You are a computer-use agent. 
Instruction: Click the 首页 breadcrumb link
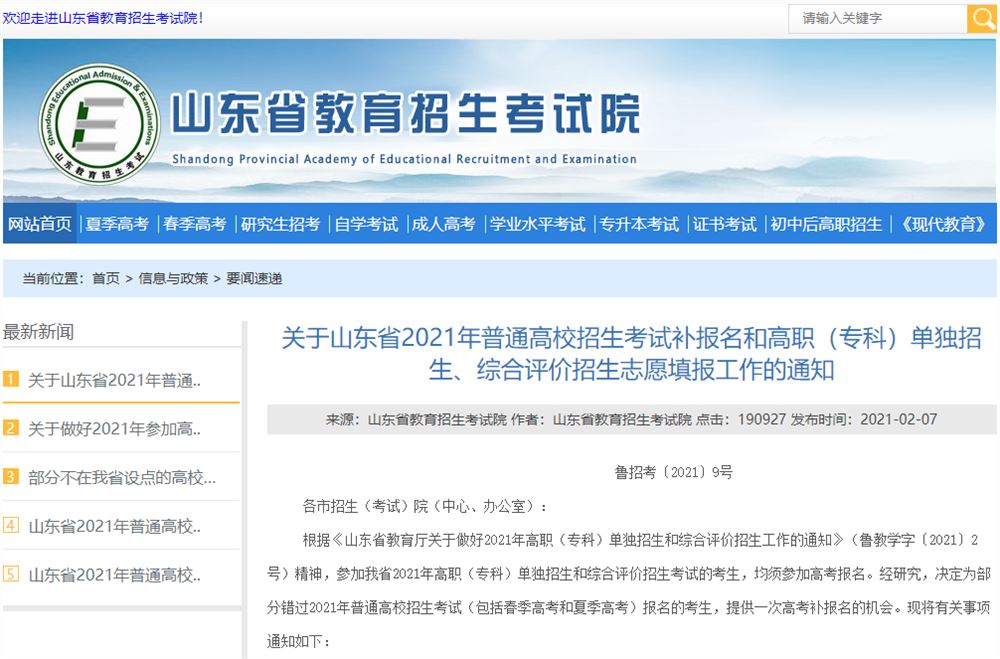pyautogui.click(x=106, y=278)
